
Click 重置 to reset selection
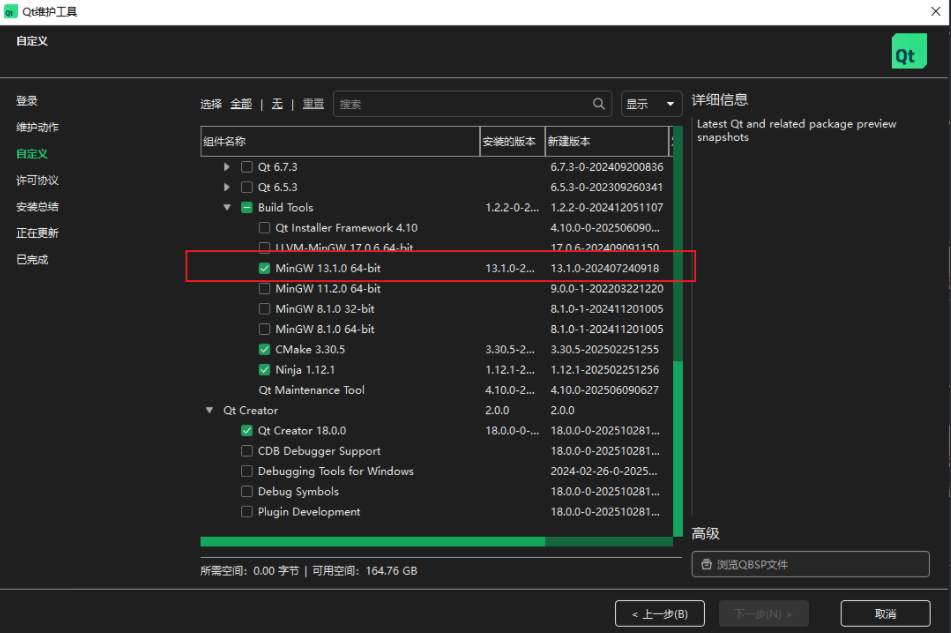tap(313, 104)
